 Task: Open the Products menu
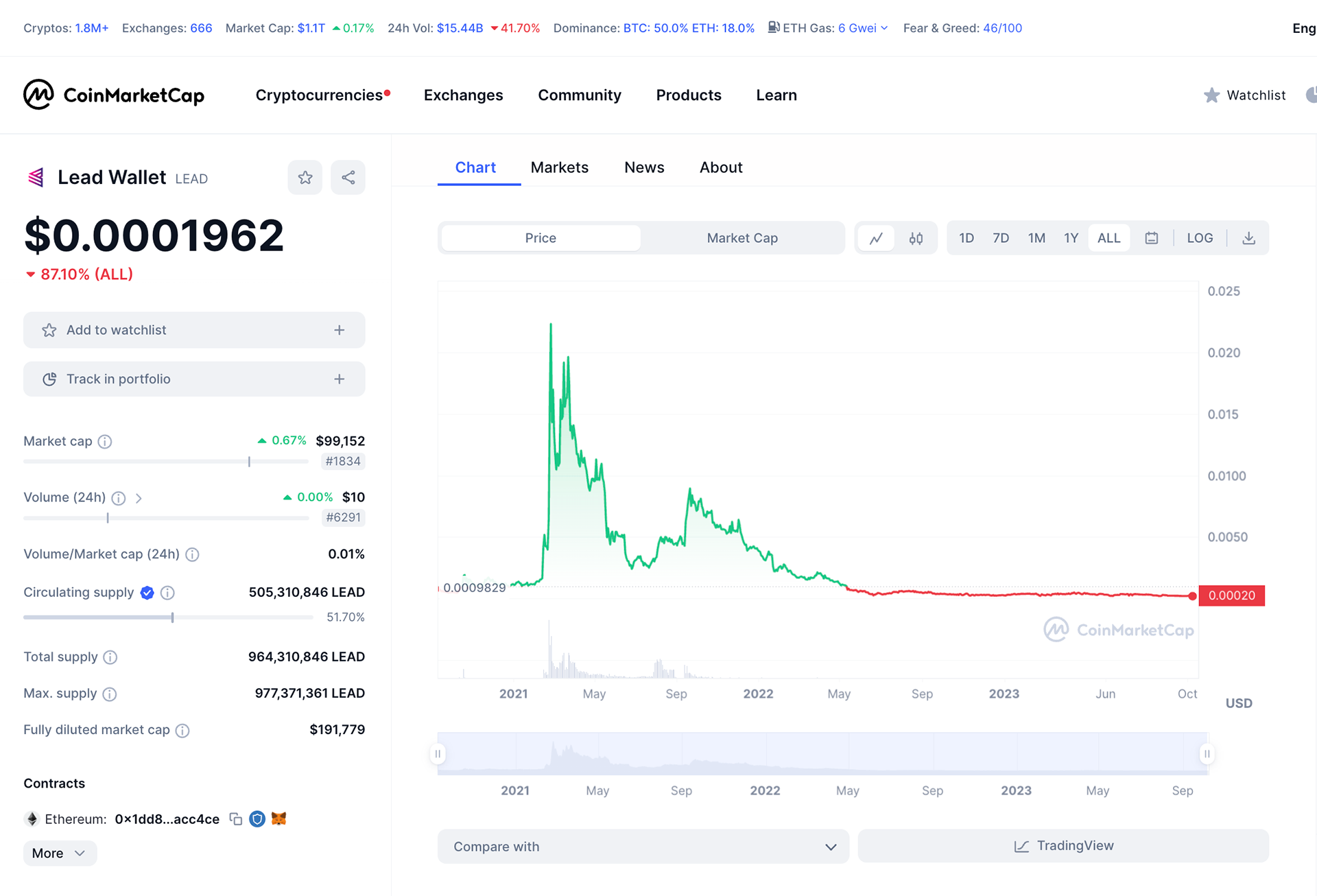click(689, 95)
